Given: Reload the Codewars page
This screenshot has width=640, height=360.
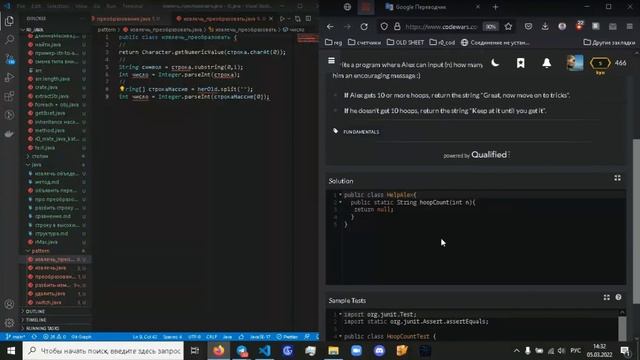Looking at the screenshot, I should [364, 27].
